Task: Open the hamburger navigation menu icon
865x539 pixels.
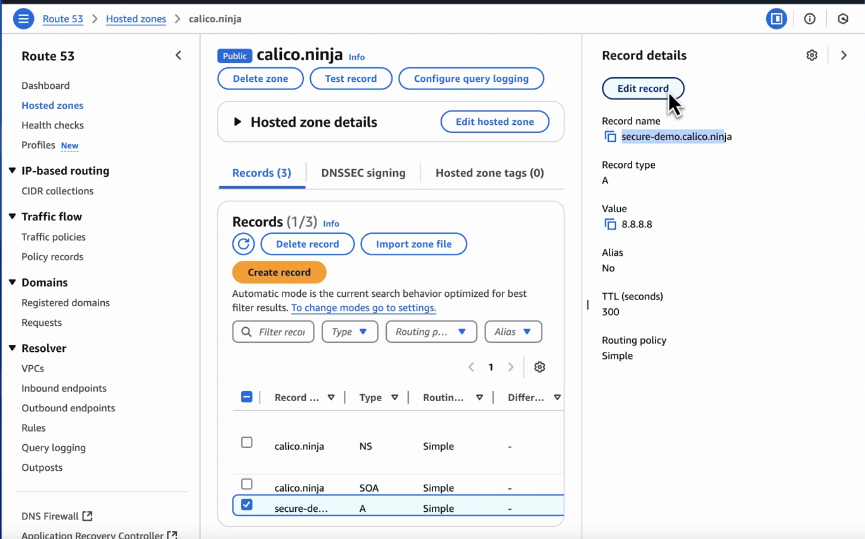Action: [23, 19]
